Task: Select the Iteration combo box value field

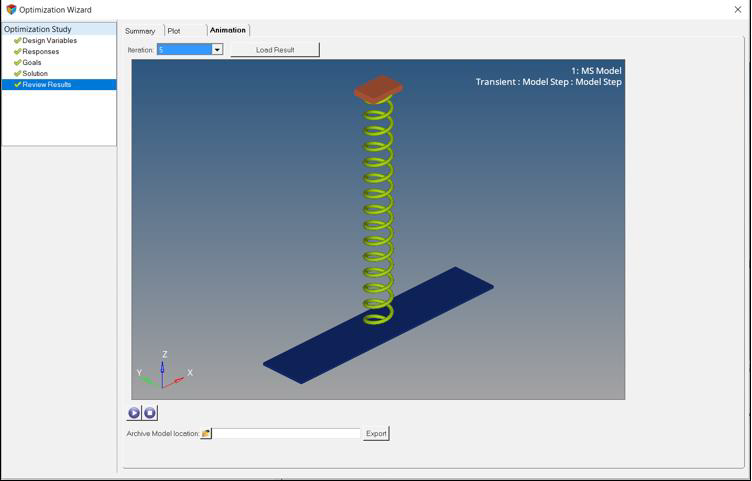Action: click(x=184, y=50)
